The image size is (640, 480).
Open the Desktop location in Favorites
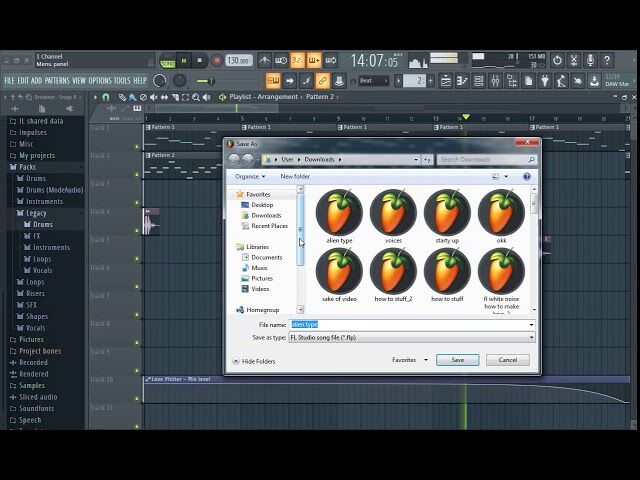[262, 205]
